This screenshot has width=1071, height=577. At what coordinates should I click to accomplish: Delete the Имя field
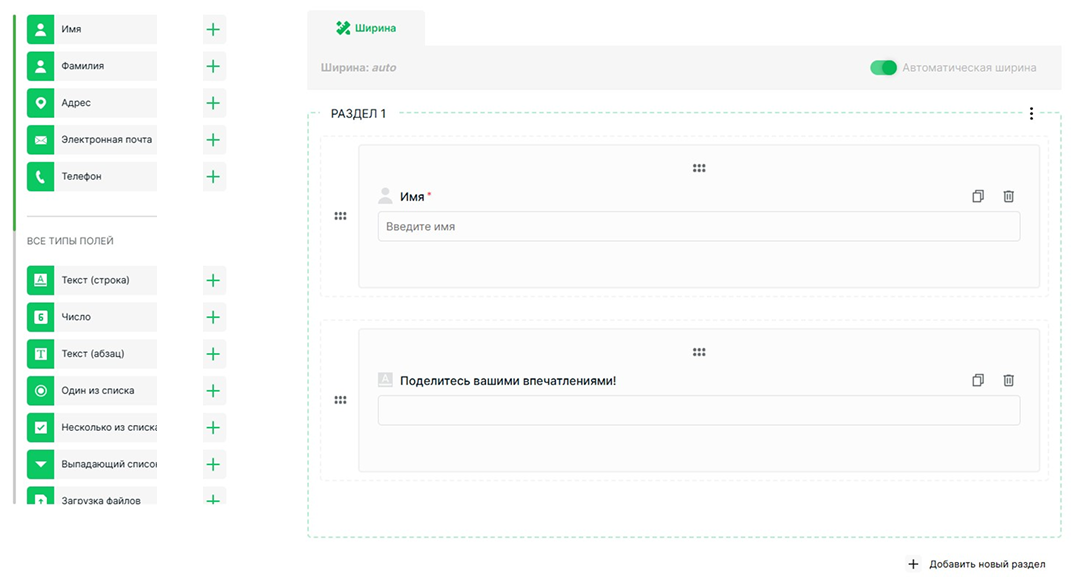(1008, 197)
